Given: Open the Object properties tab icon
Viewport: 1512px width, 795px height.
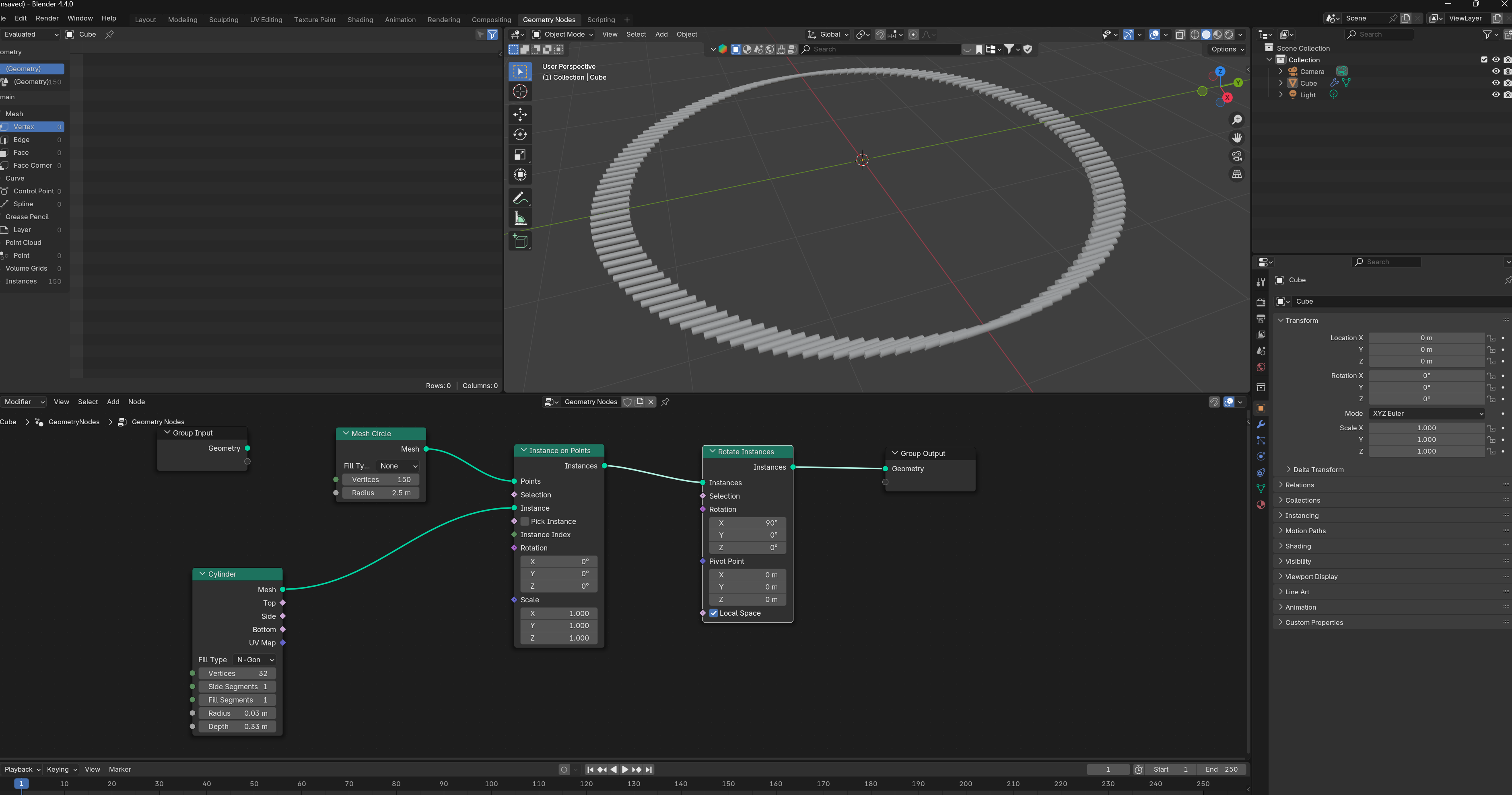Looking at the screenshot, I should click(x=1260, y=408).
